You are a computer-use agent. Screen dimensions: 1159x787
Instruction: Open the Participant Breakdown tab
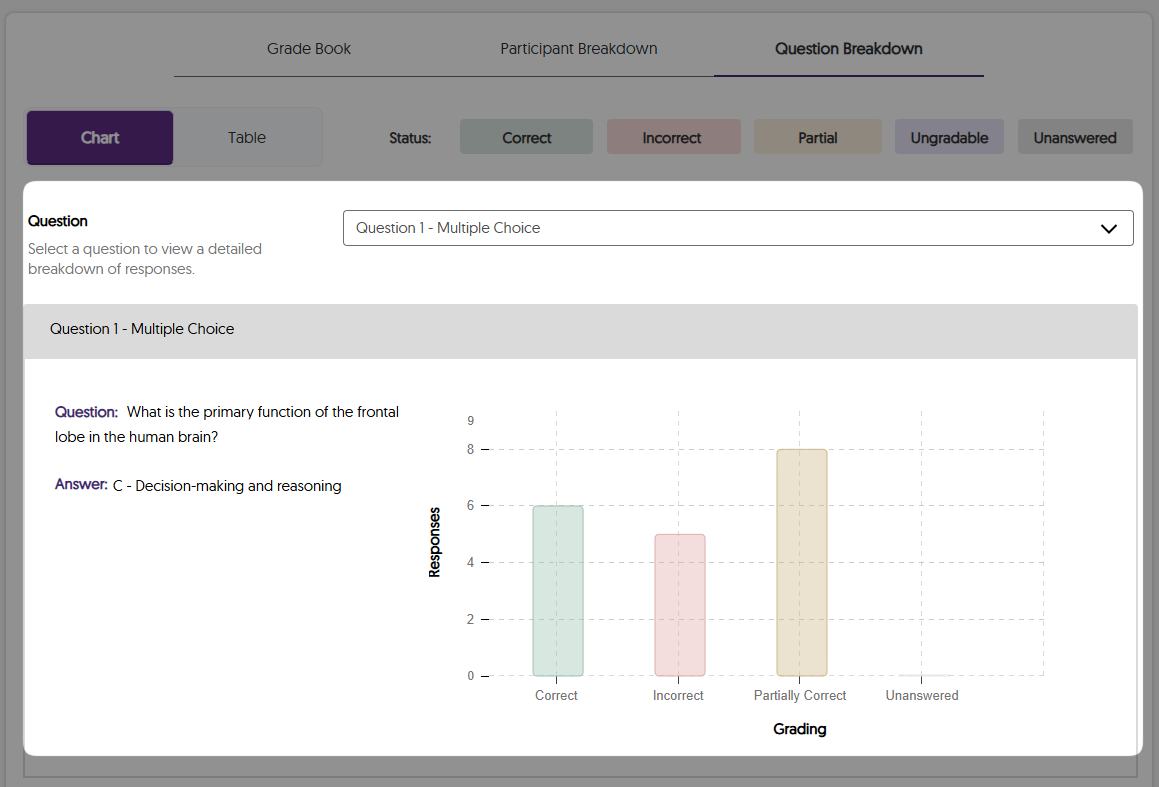[579, 48]
